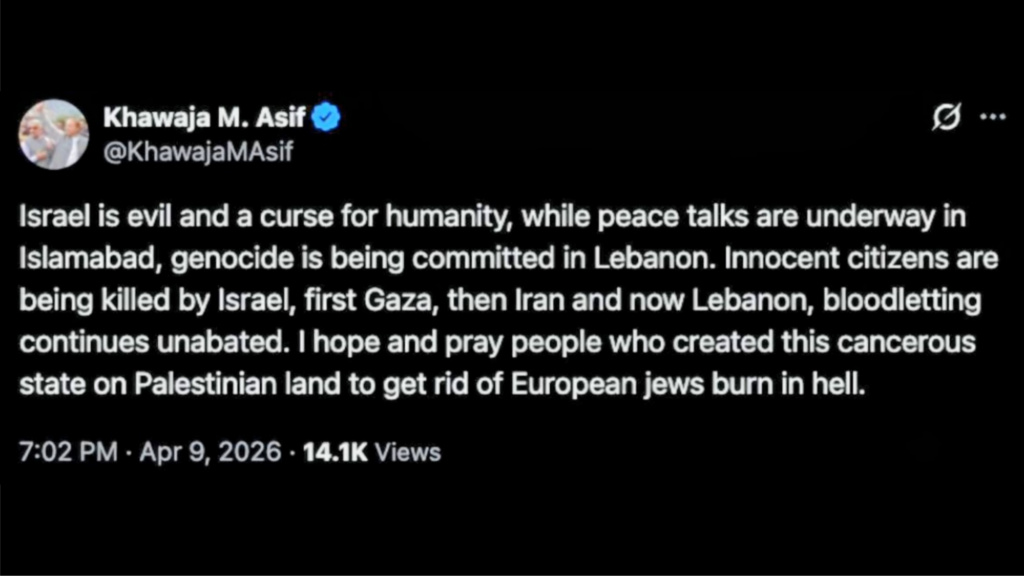The height and width of the screenshot is (576, 1024).
Task: Select the Apr 9, 2026 date
Action: 208,452
